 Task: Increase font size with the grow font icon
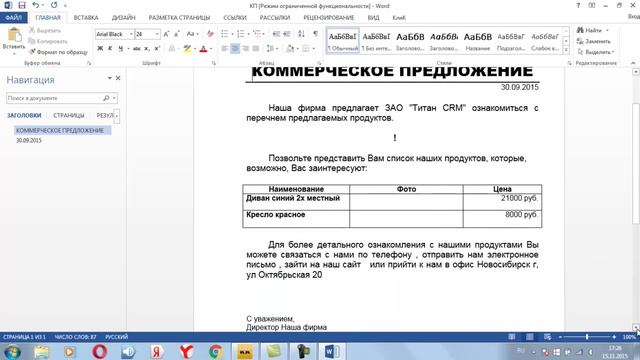pyautogui.click(x=167, y=34)
